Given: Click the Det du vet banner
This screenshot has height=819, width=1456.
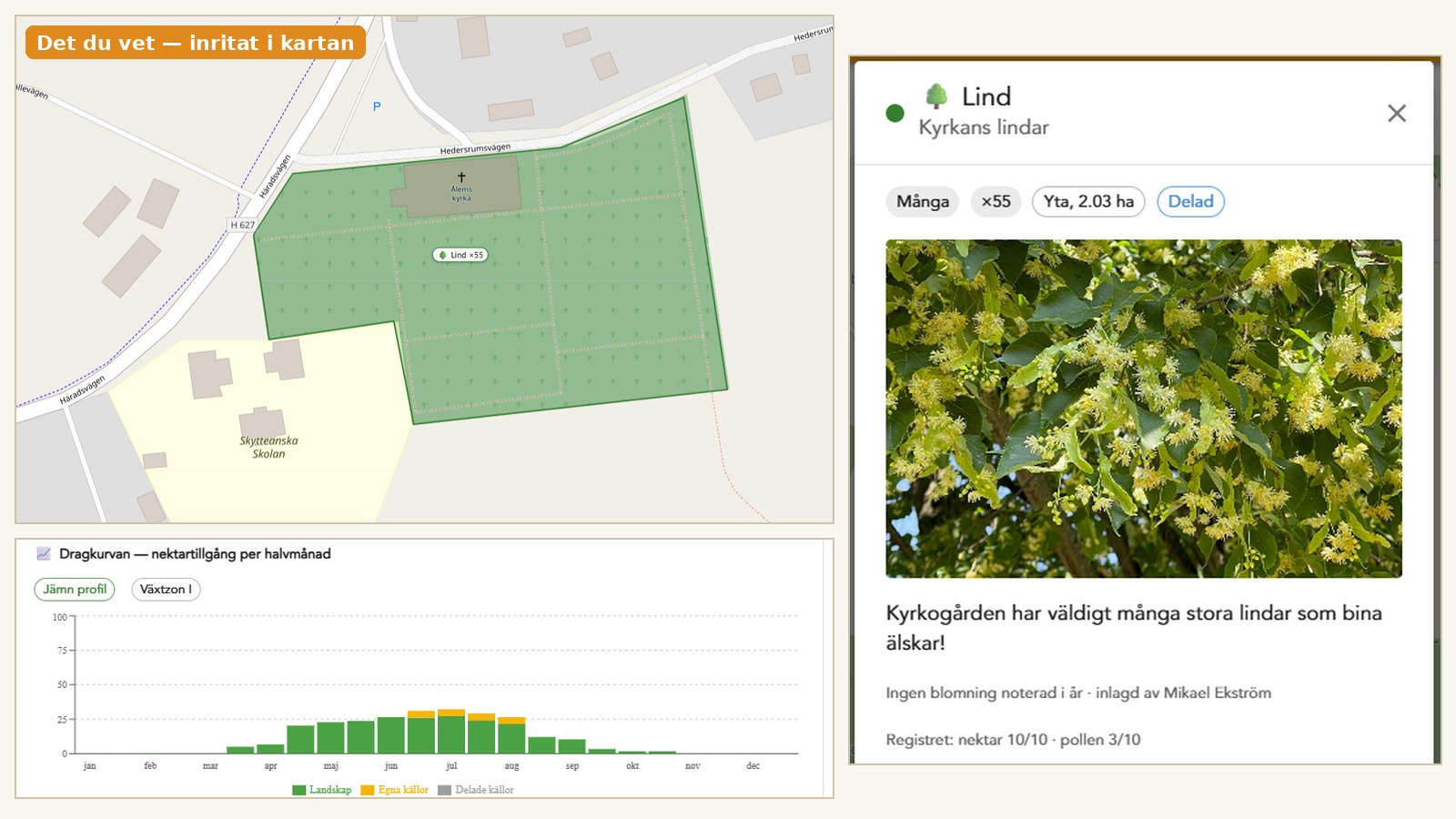Looking at the screenshot, I should [x=195, y=43].
